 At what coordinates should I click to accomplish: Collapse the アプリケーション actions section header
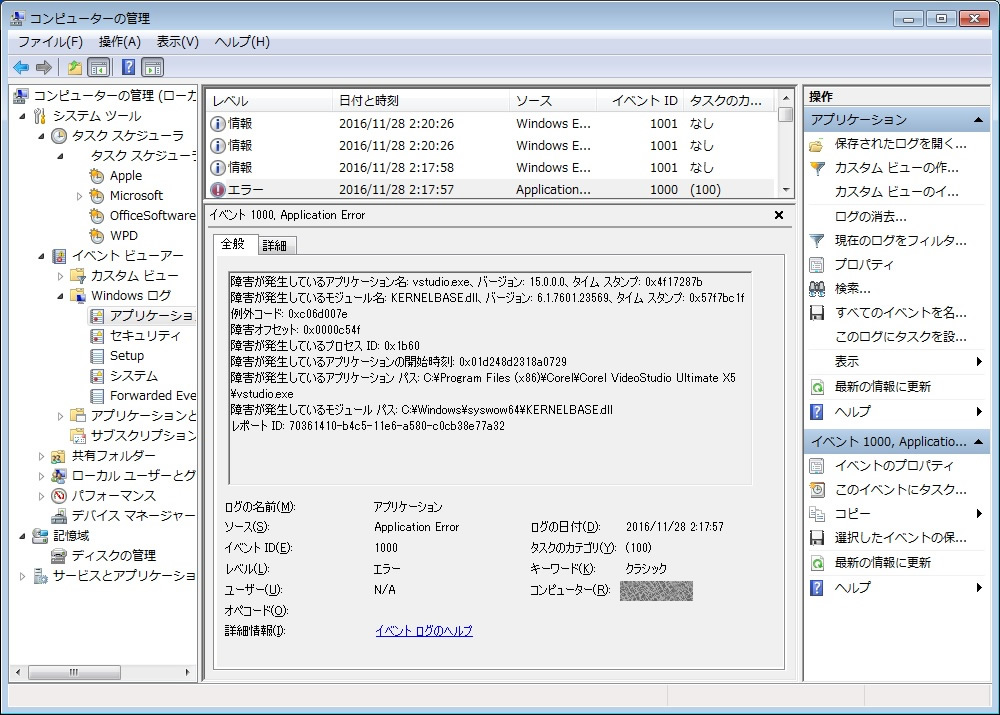tap(978, 120)
